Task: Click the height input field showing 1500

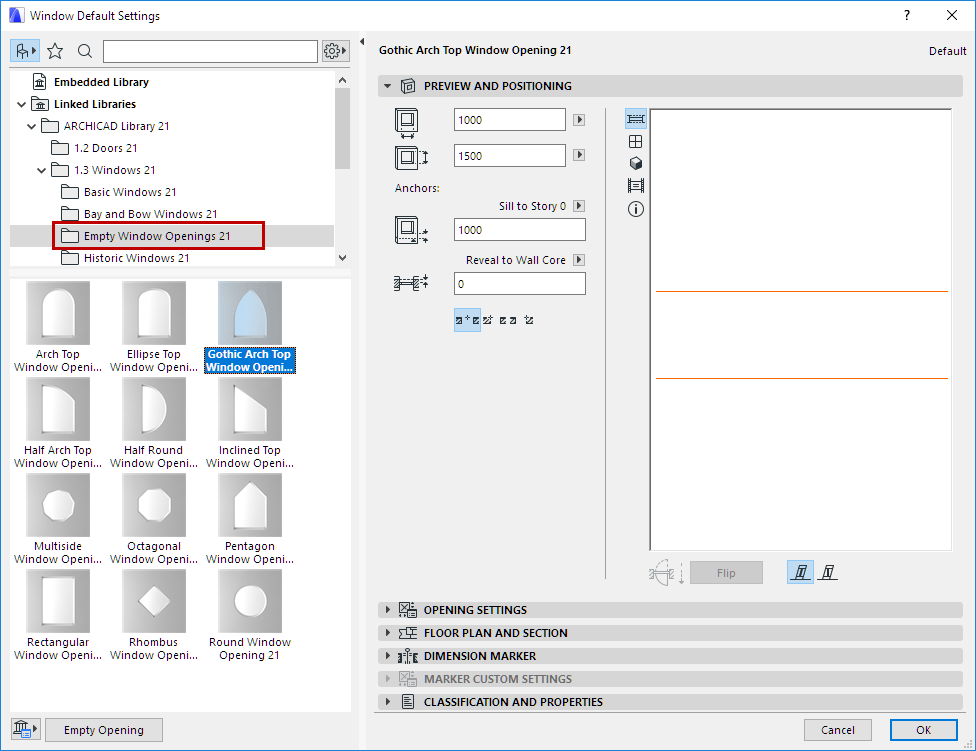Action: pos(510,156)
